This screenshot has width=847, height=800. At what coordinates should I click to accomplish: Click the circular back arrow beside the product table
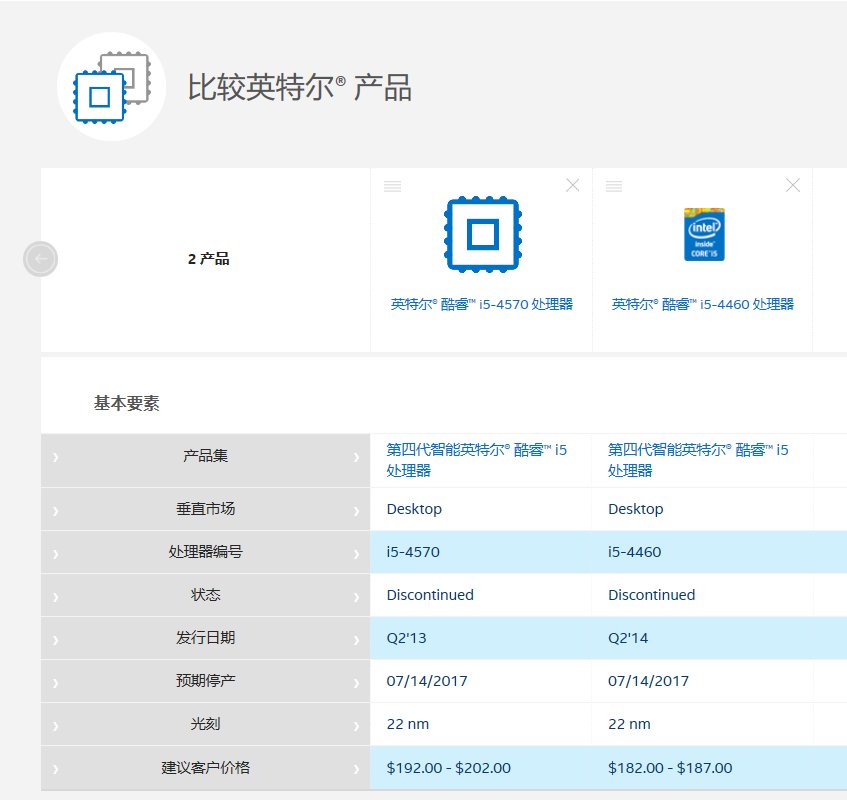pos(40,259)
